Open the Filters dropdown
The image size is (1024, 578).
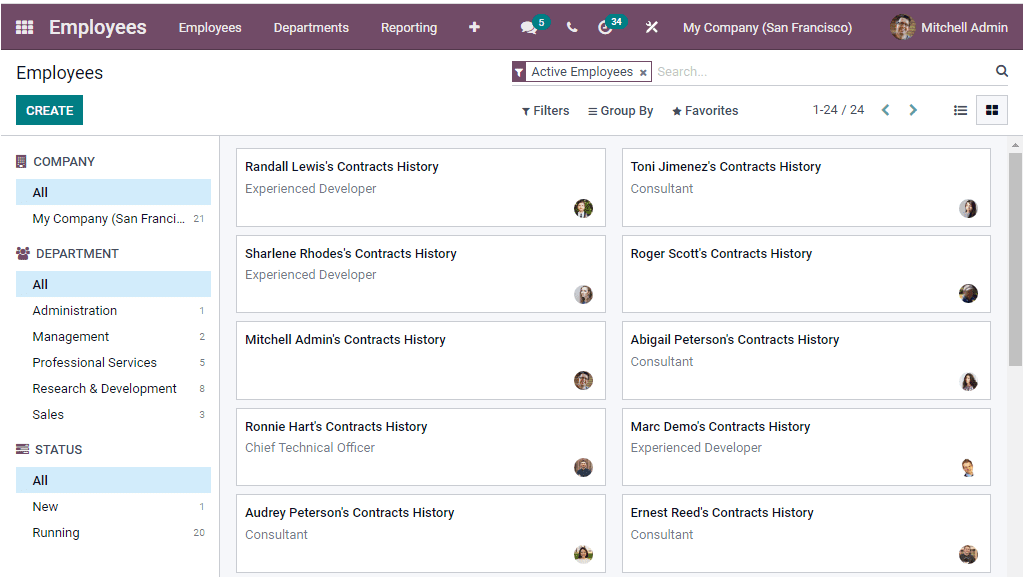545,110
